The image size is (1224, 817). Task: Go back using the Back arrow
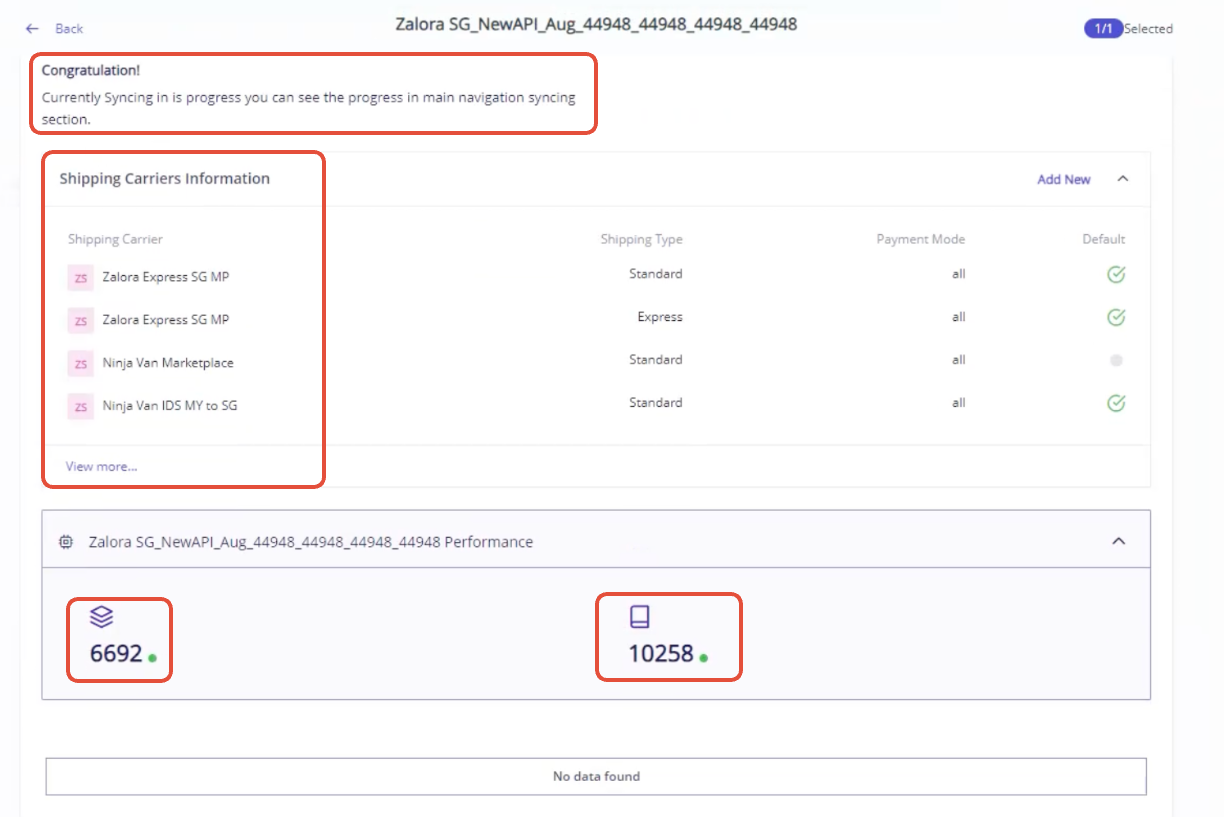(x=33, y=28)
